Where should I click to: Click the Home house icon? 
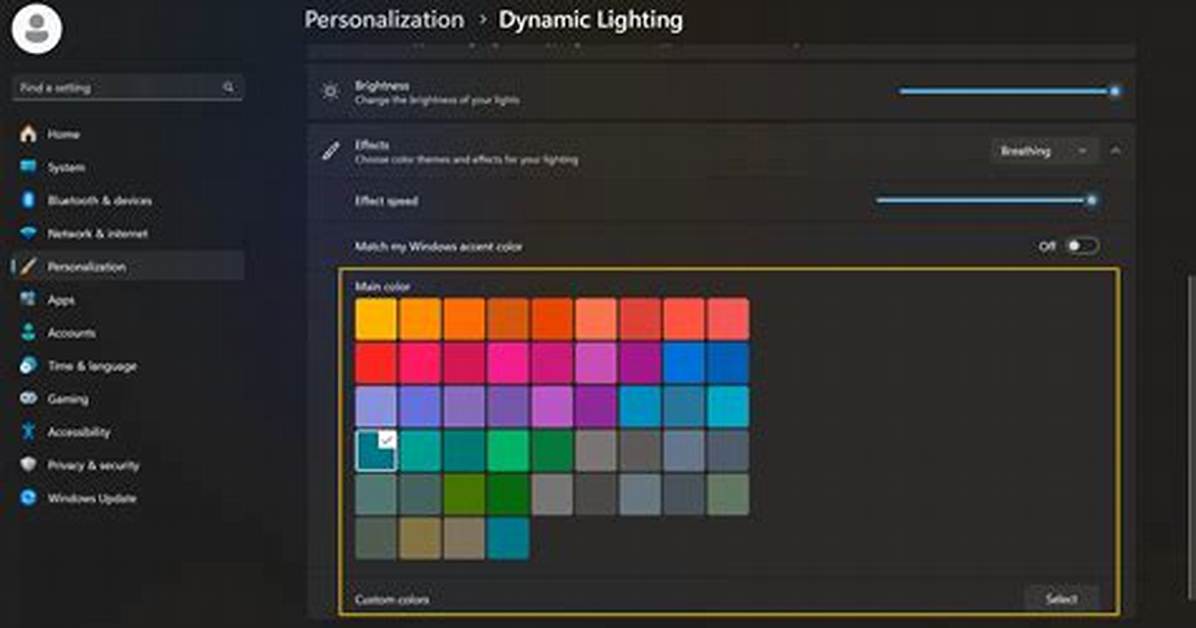pos(28,134)
